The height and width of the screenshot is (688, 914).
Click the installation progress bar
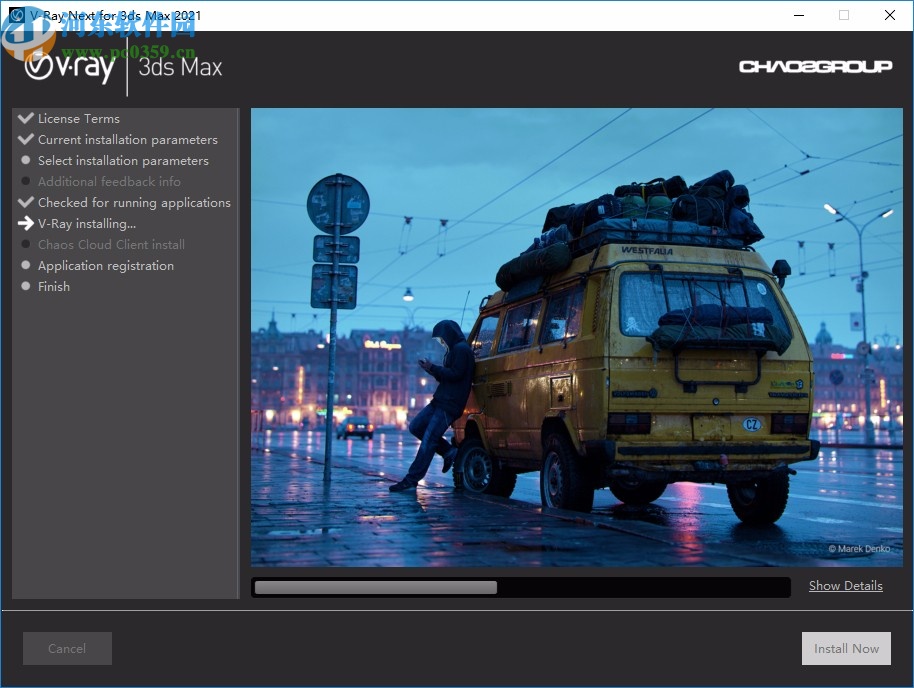(520, 586)
